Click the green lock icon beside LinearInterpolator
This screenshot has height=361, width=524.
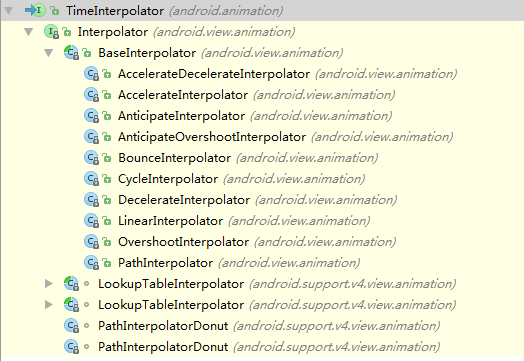click(x=107, y=221)
